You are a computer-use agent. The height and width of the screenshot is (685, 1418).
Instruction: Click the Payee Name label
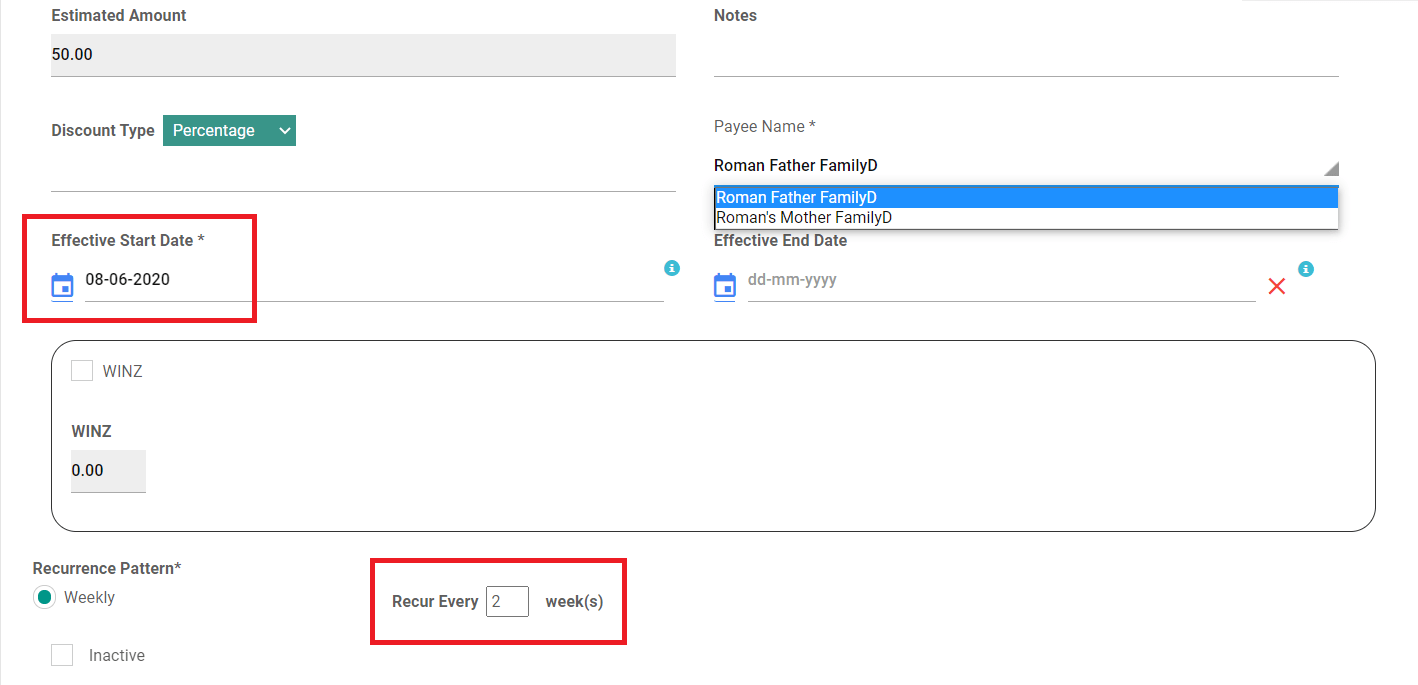coord(765,126)
